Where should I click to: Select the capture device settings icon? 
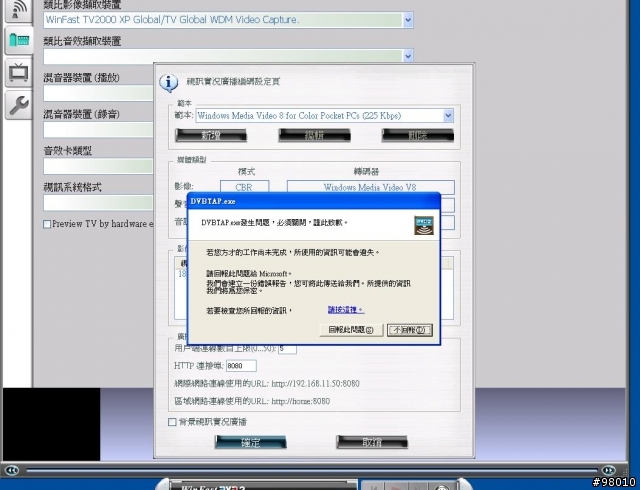point(18,40)
